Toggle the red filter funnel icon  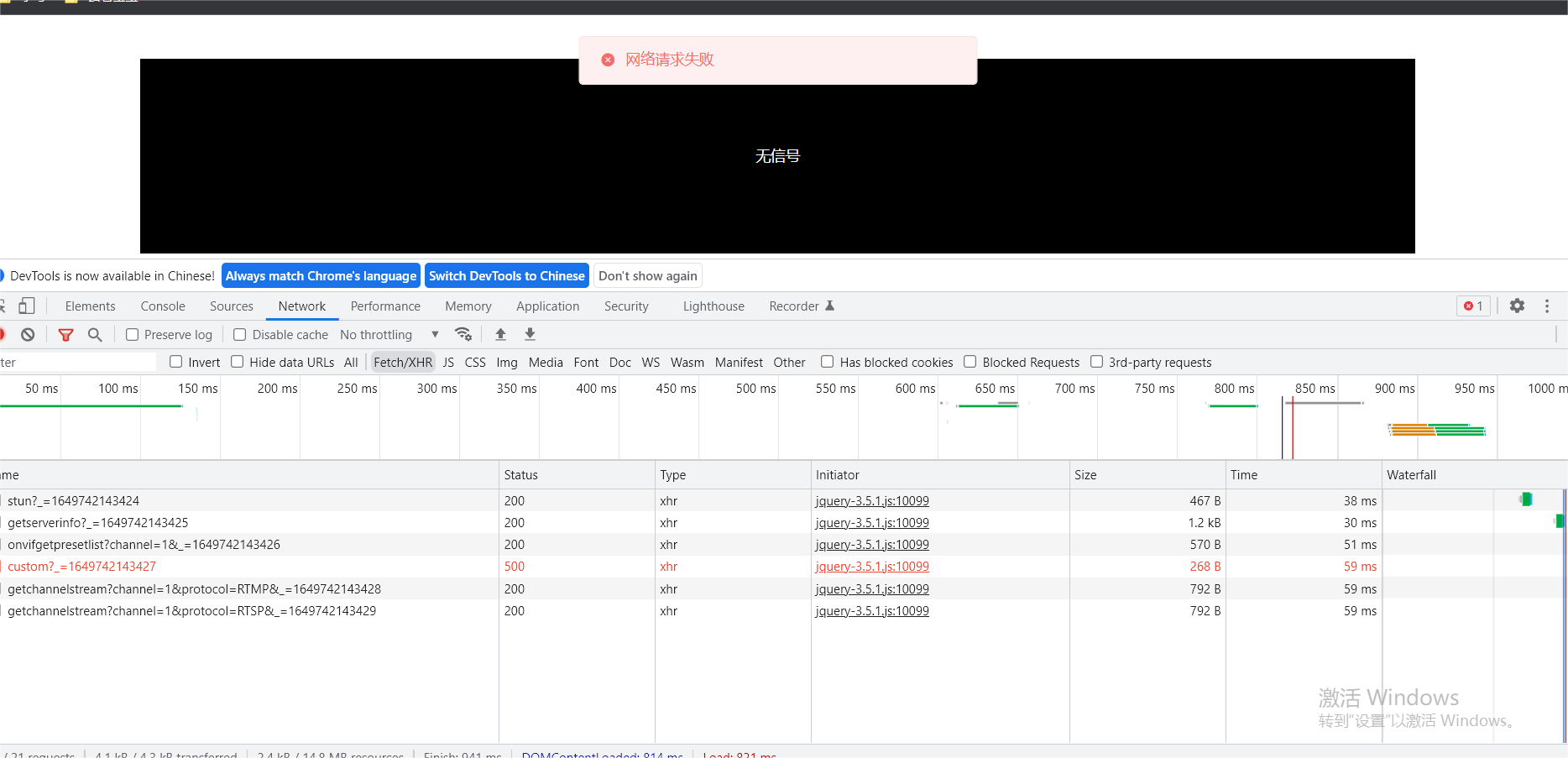coord(65,334)
